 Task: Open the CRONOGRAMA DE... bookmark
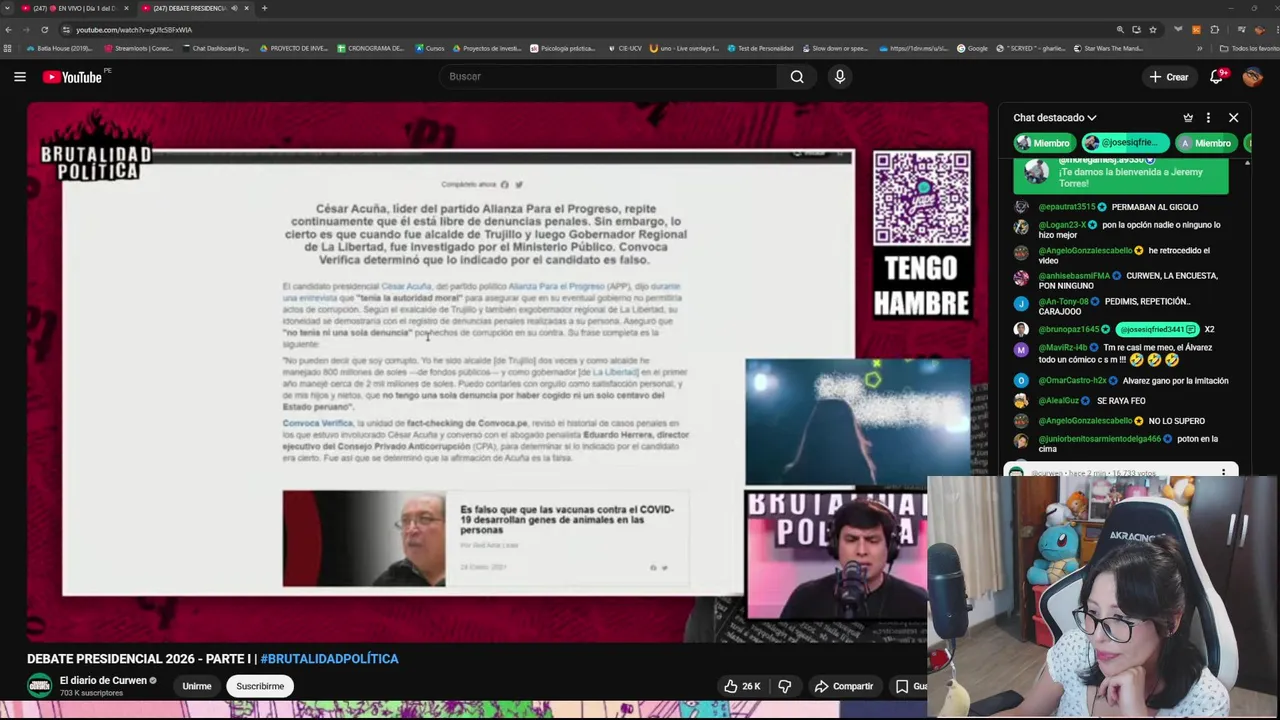point(371,48)
